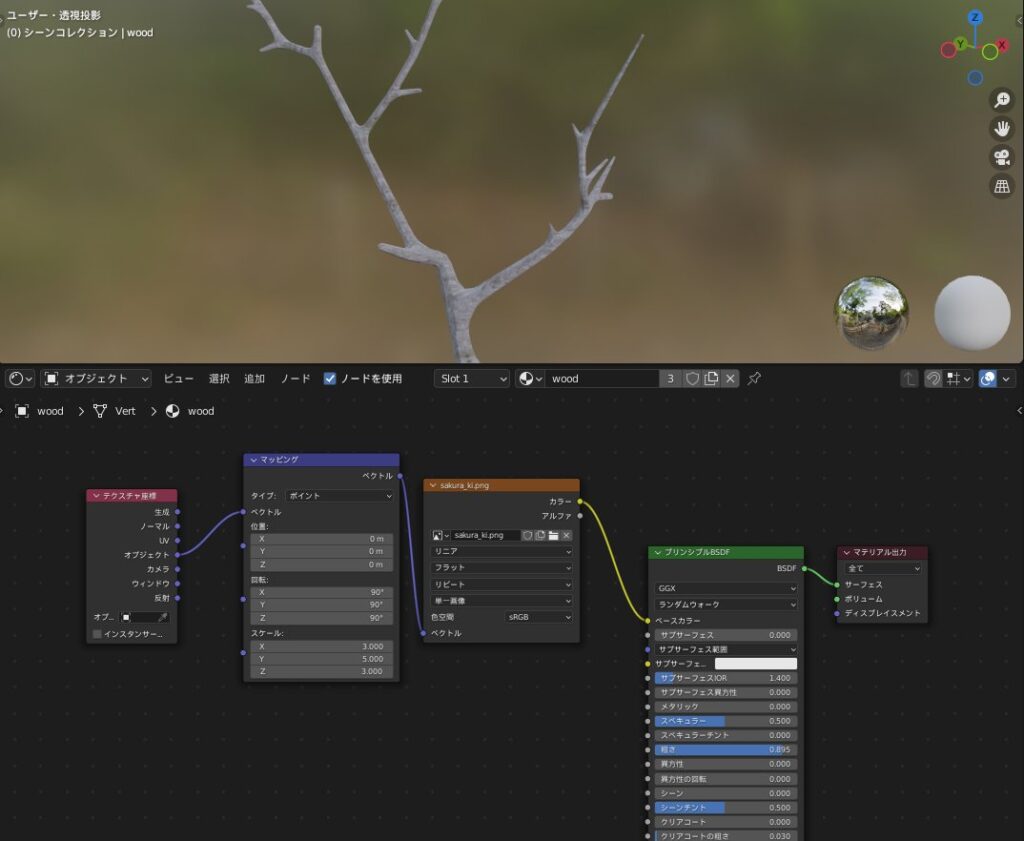The width and height of the screenshot is (1024, 841).
Task: Toggle the node editor overlay button
Action: (988, 379)
